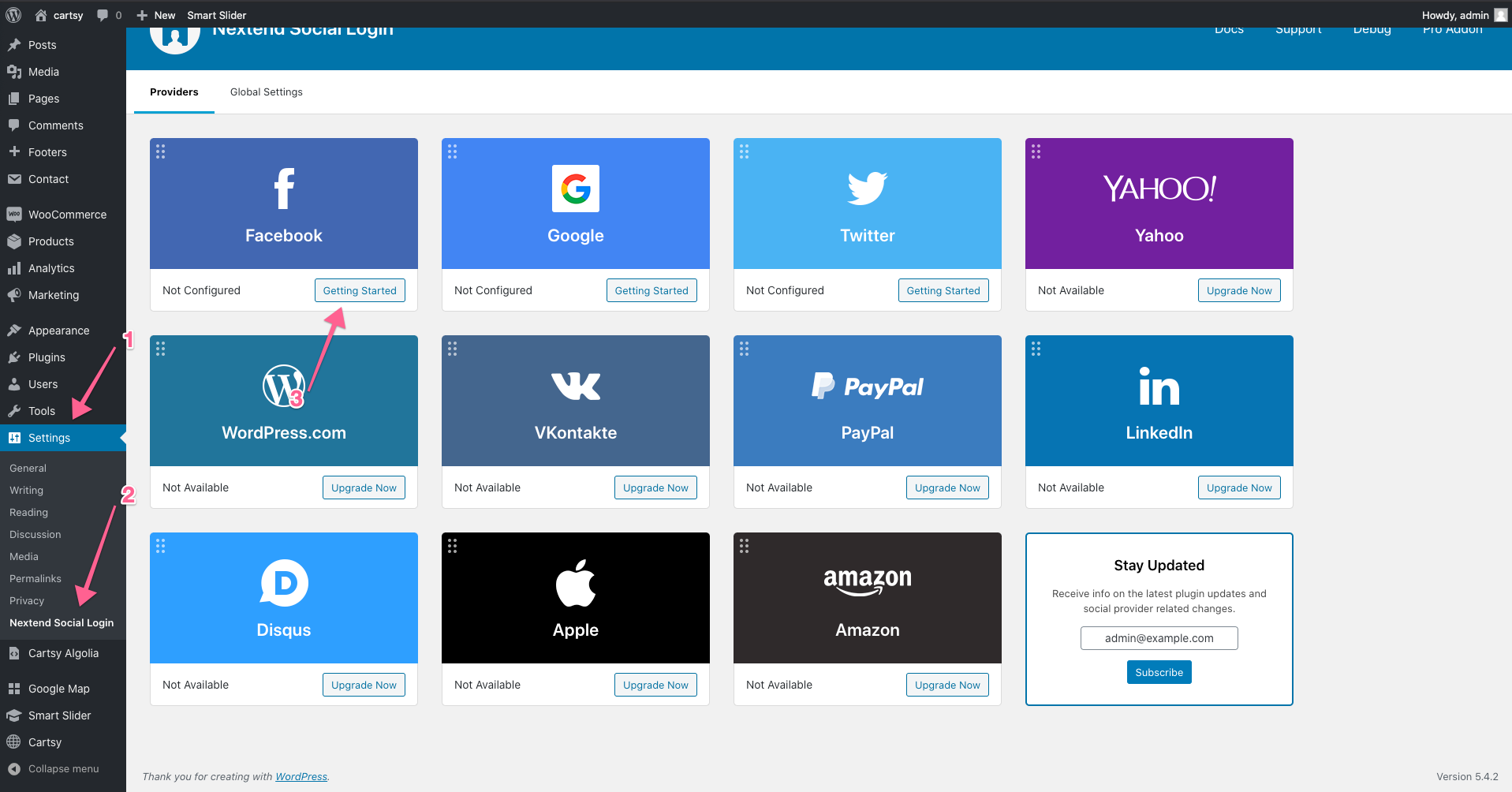The image size is (1512, 792).
Task: Click Getting Started for Twitter
Action: [943, 290]
